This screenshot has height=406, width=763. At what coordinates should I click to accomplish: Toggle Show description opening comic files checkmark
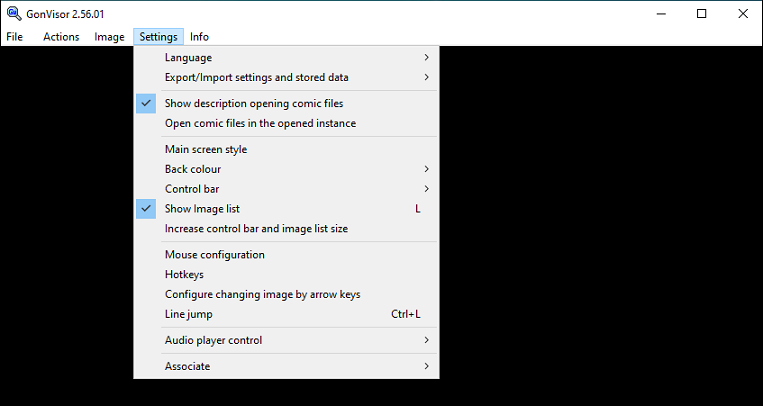pyautogui.click(x=146, y=103)
